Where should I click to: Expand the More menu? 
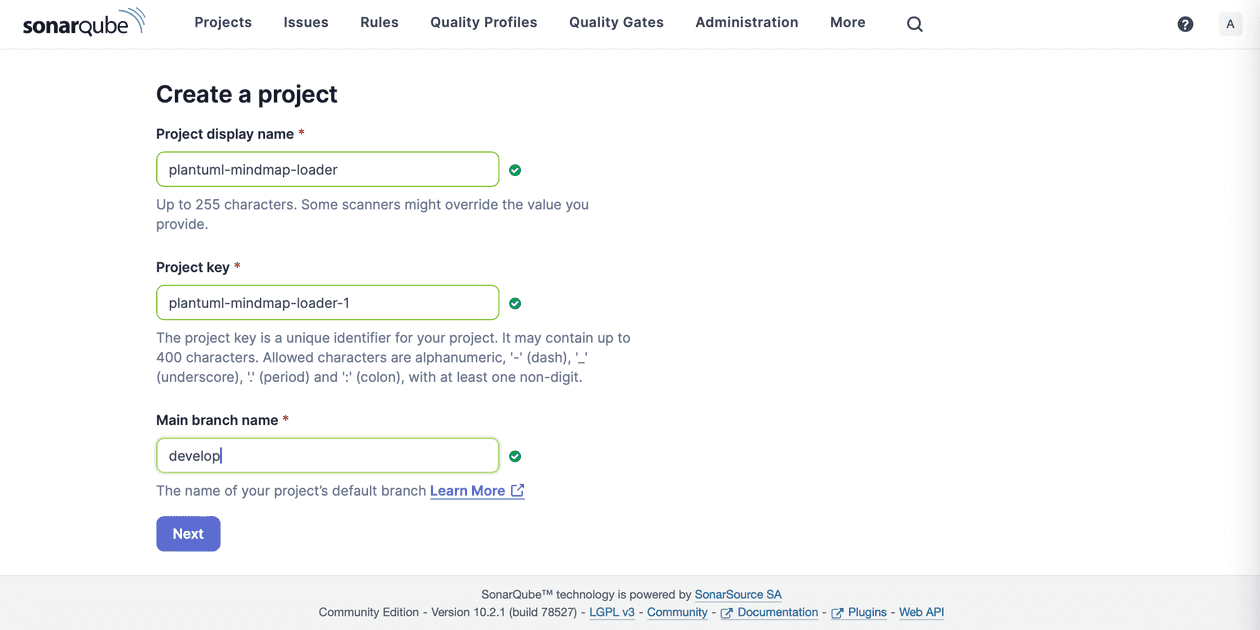click(x=847, y=22)
